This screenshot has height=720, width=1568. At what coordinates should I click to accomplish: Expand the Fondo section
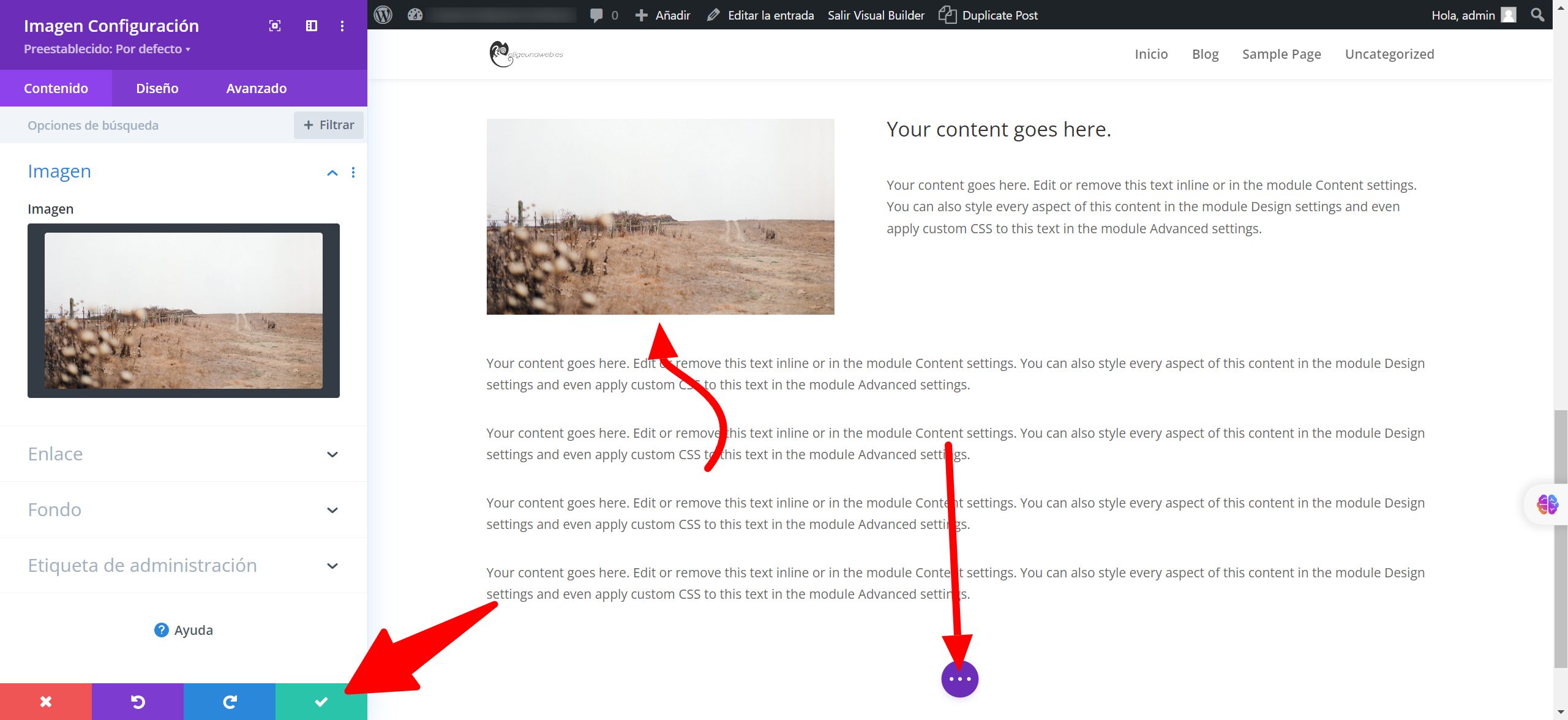[x=332, y=510]
